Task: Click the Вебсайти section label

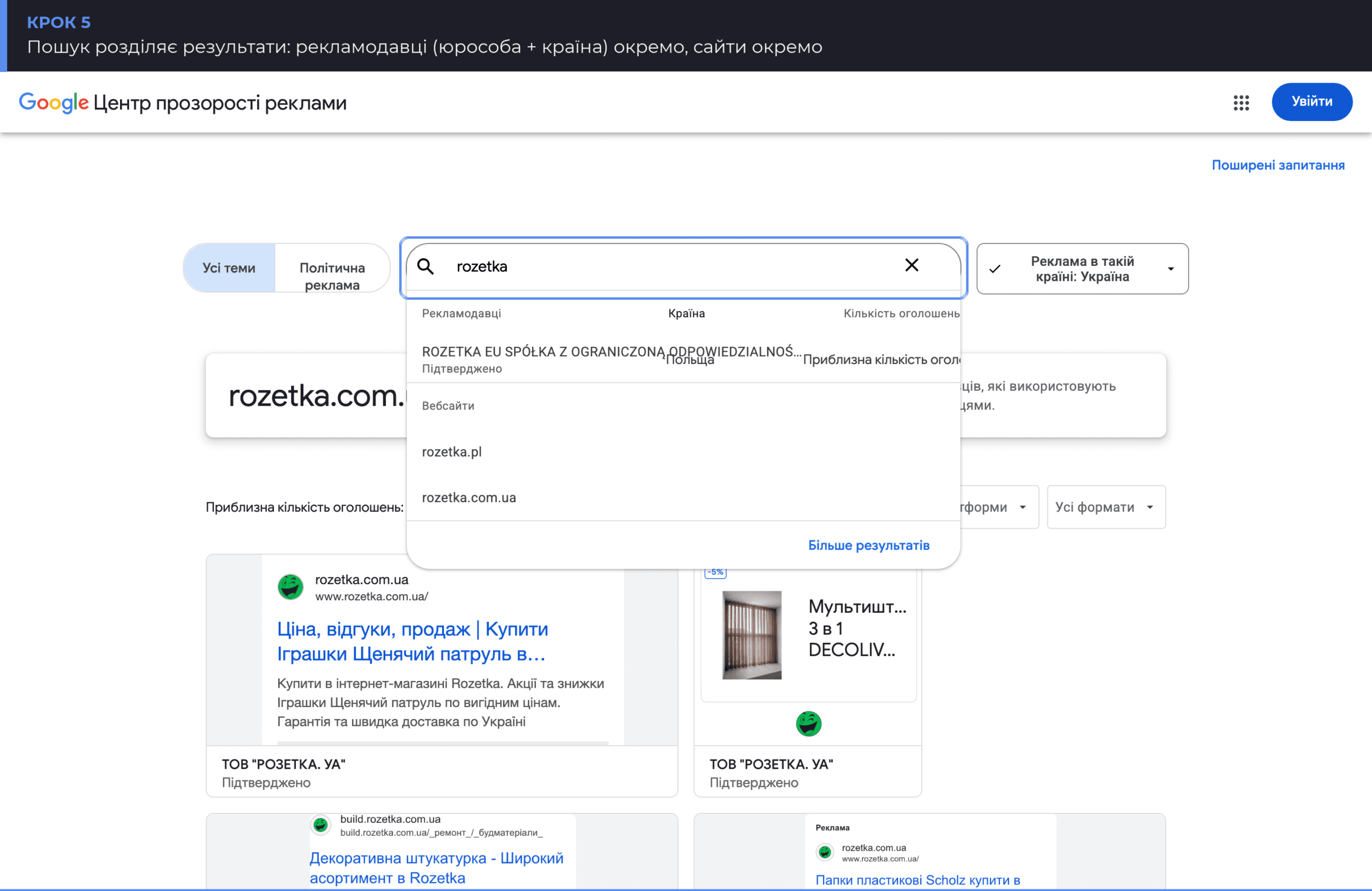Action: [448, 406]
